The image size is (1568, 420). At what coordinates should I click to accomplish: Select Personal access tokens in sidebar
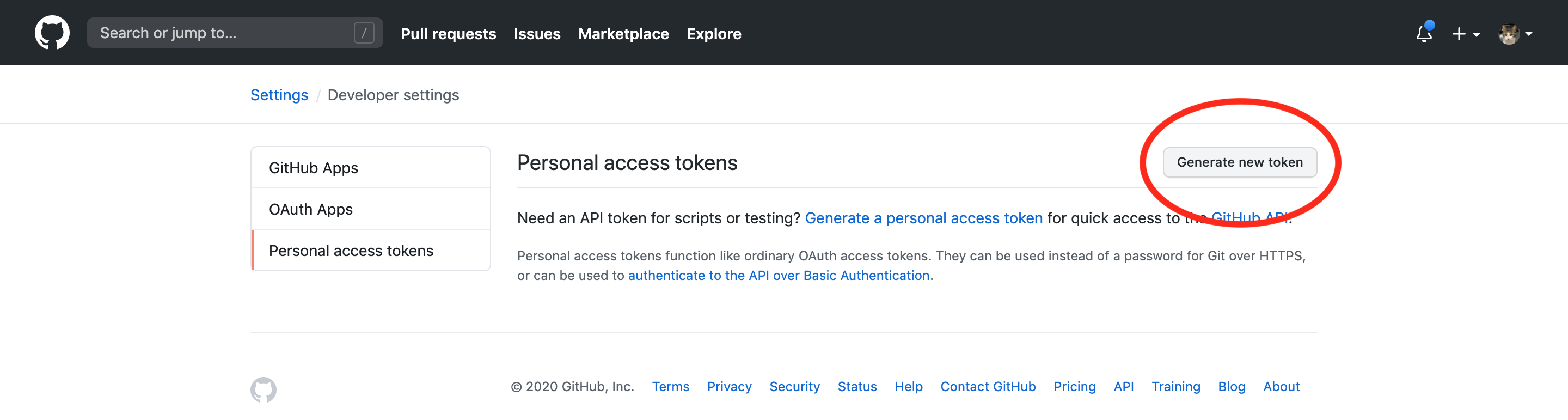click(x=371, y=250)
